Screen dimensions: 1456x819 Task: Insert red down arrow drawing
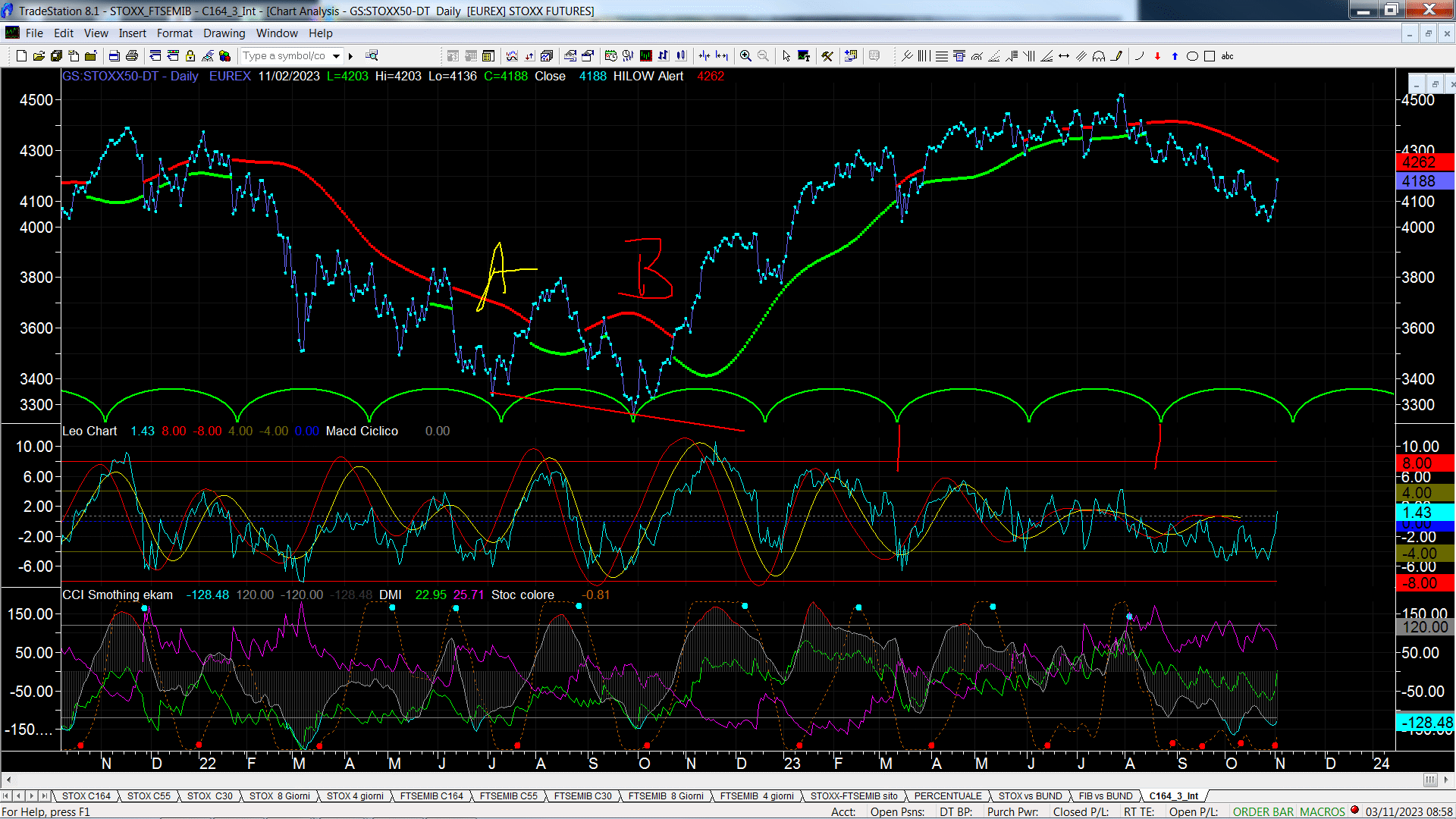[1157, 56]
